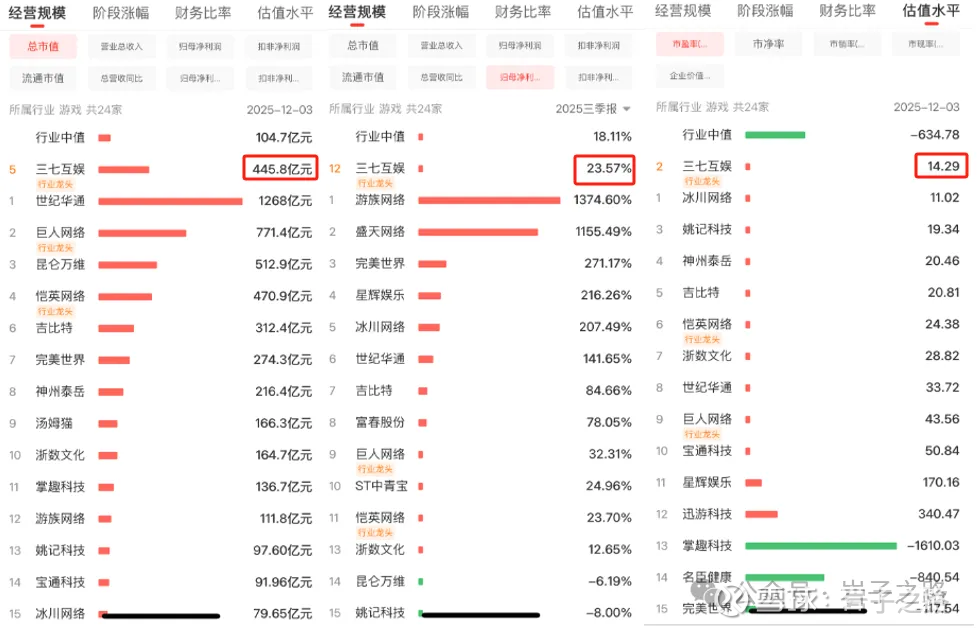Switch to 财务比率 tab in the 总市值 panel
This screenshot has height=631, width=977.
pyautogui.click(x=203, y=12)
